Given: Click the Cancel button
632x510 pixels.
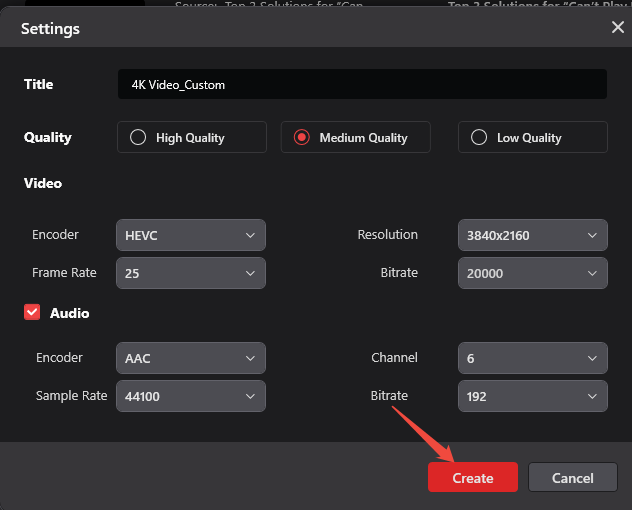Looking at the screenshot, I should [x=572, y=477].
